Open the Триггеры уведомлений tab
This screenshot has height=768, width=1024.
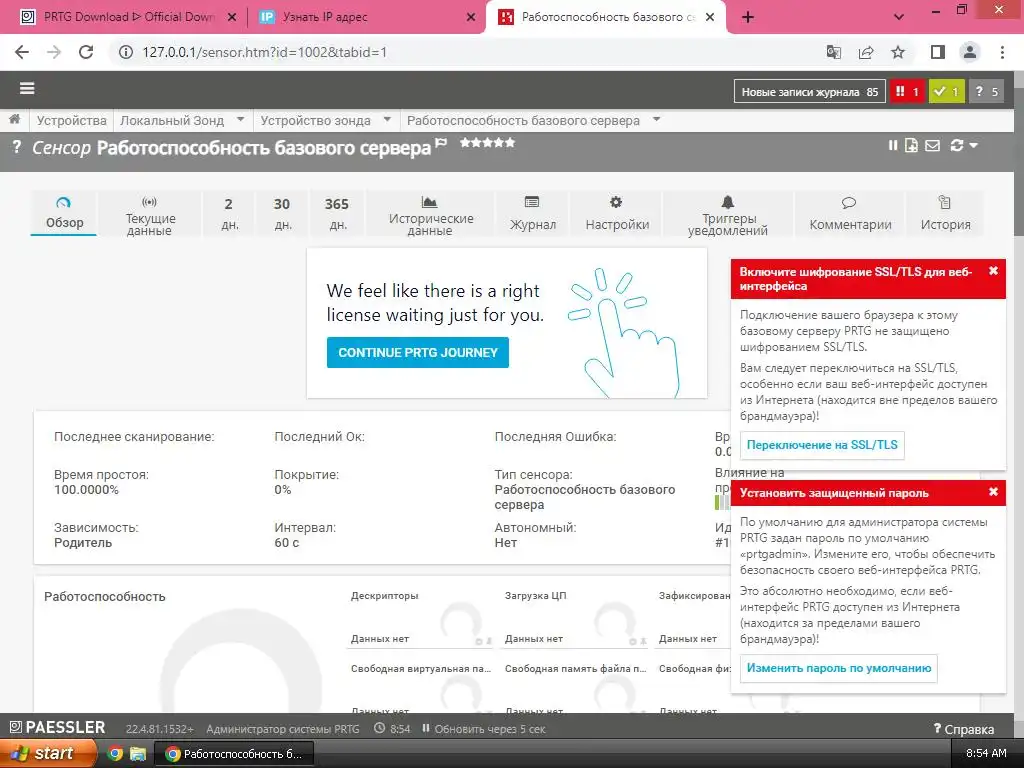tap(728, 213)
